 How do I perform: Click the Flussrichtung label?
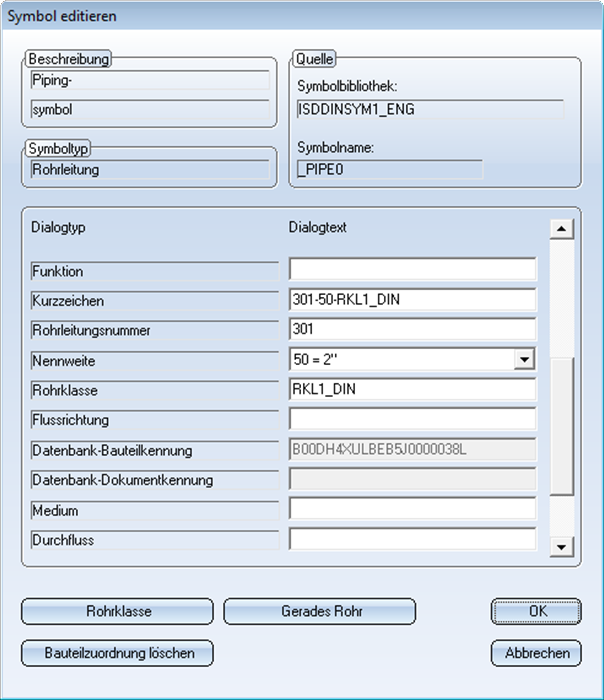pyautogui.click(x=155, y=420)
